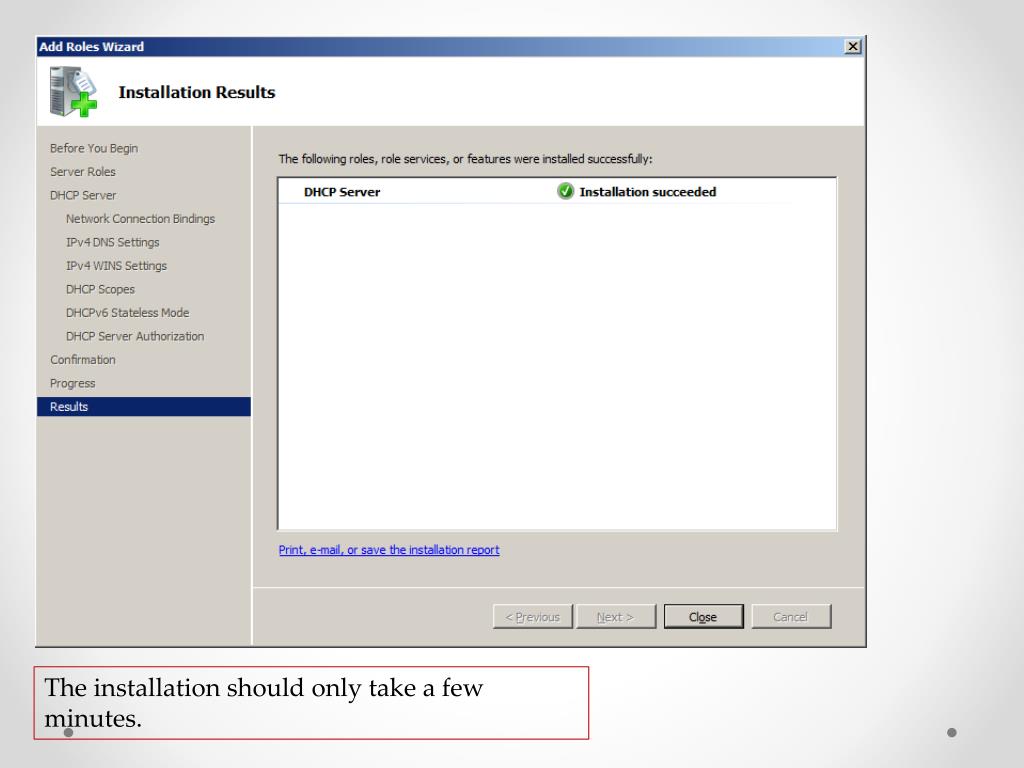Image resolution: width=1024 pixels, height=768 pixels.
Task: Click the Add Roles Wizard title bar text
Action: [x=91, y=46]
